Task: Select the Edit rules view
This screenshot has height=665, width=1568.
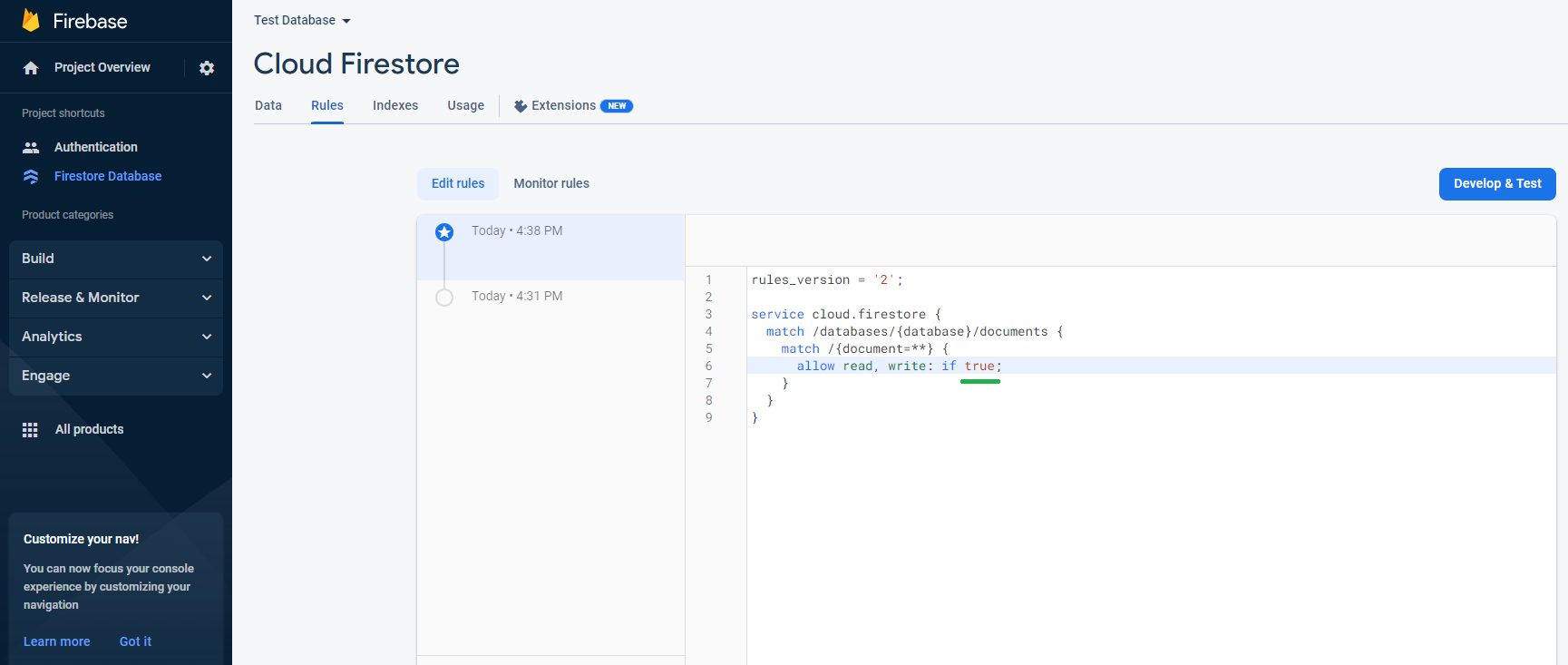Action: 458,183
